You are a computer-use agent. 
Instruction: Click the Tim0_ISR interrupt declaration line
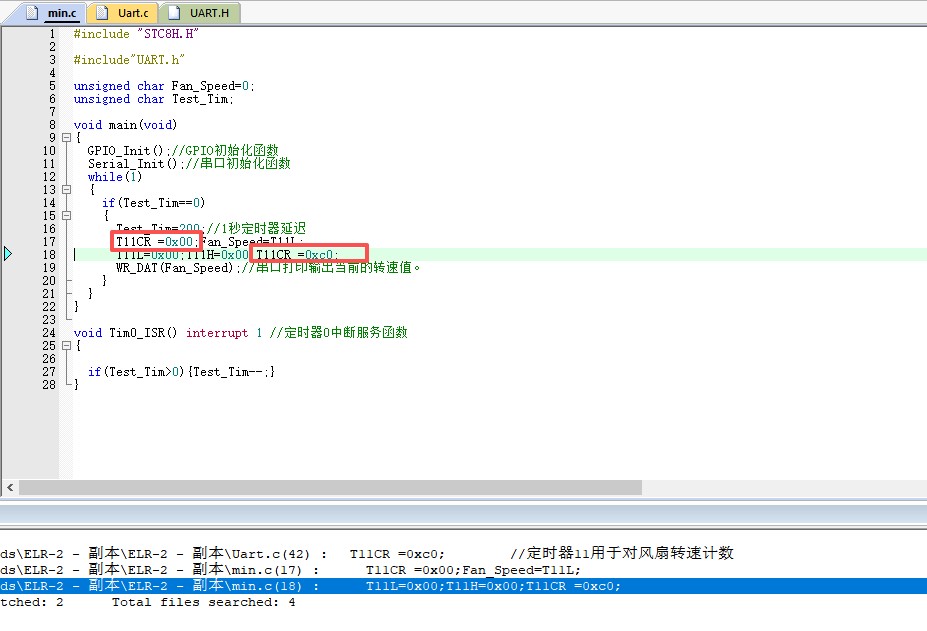[x=241, y=333]
